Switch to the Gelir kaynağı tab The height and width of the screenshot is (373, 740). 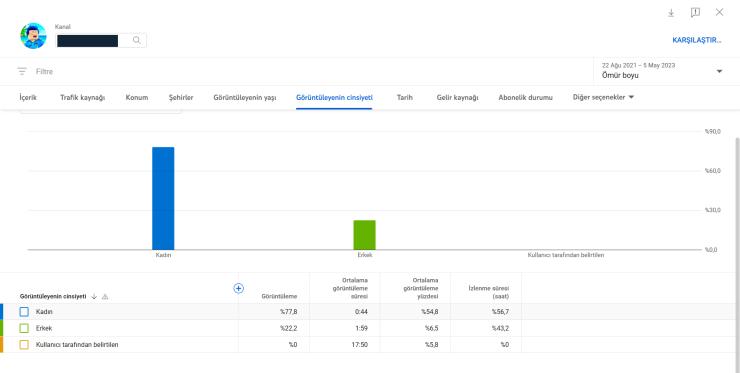(457, 97)
